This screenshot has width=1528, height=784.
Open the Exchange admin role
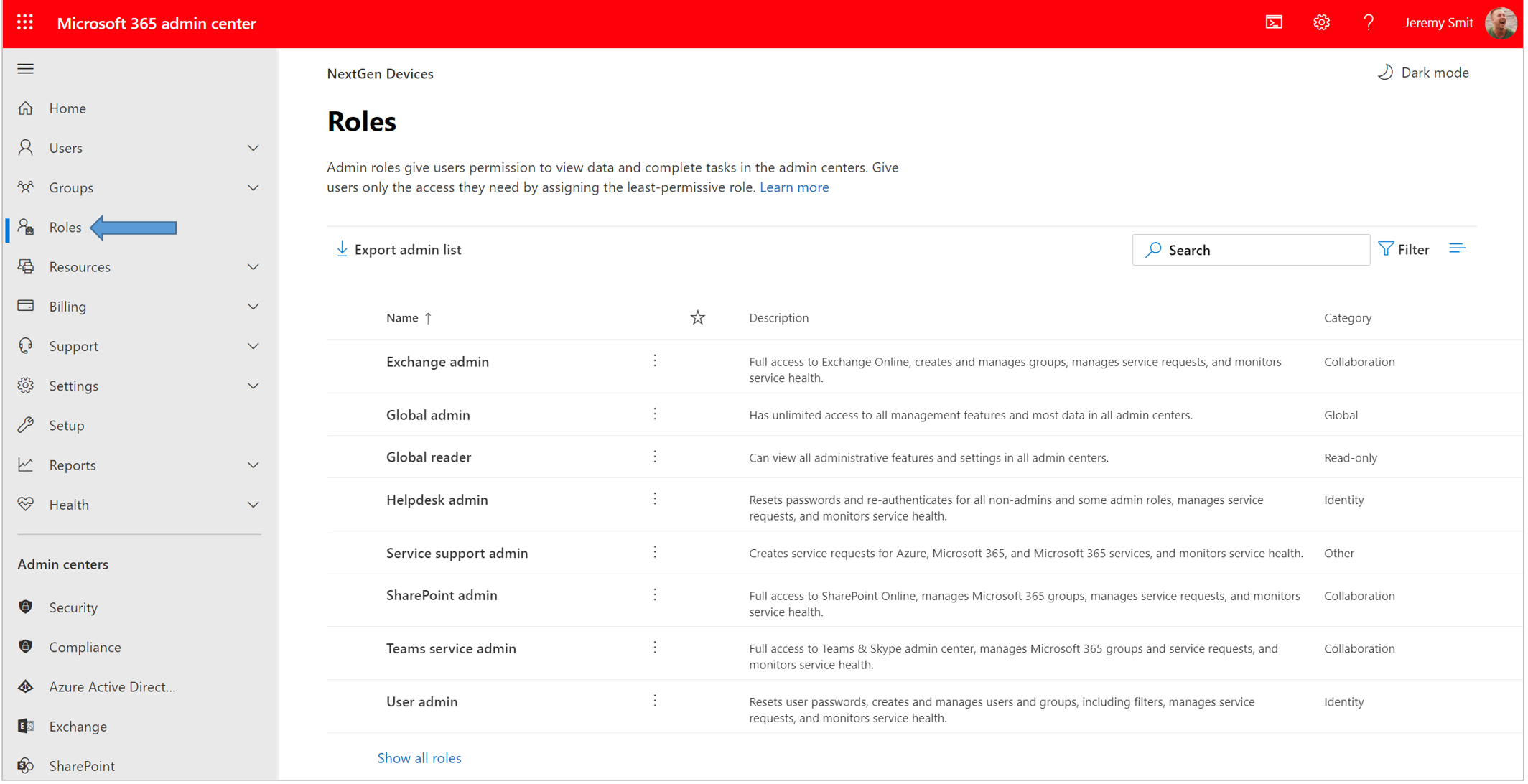[437, 362]
